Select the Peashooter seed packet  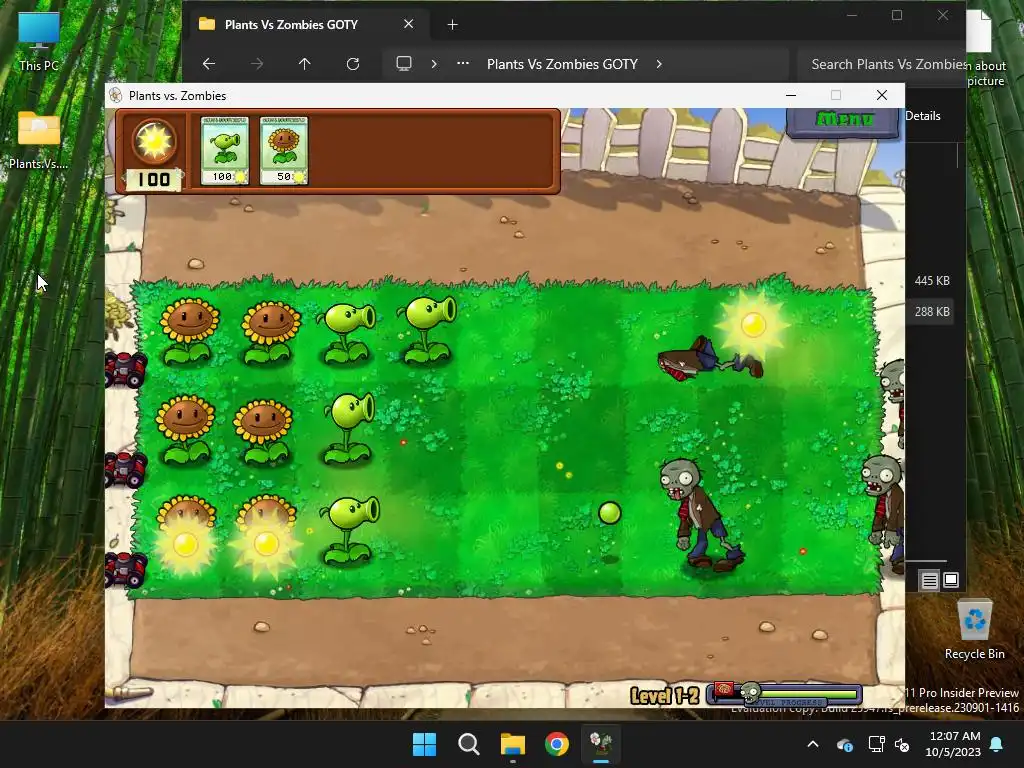225,151
